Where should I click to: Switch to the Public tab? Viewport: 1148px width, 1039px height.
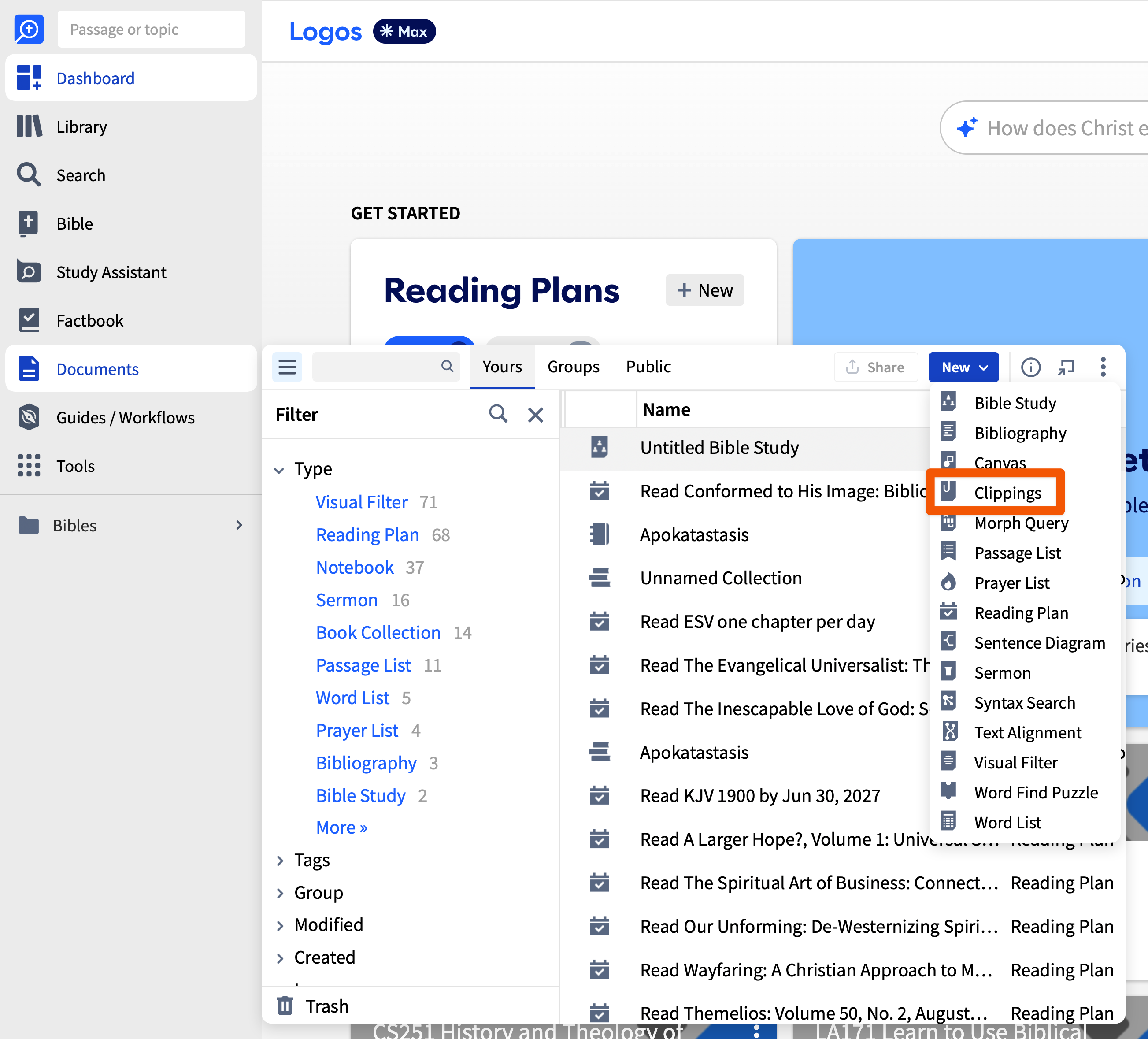[648, 367]
